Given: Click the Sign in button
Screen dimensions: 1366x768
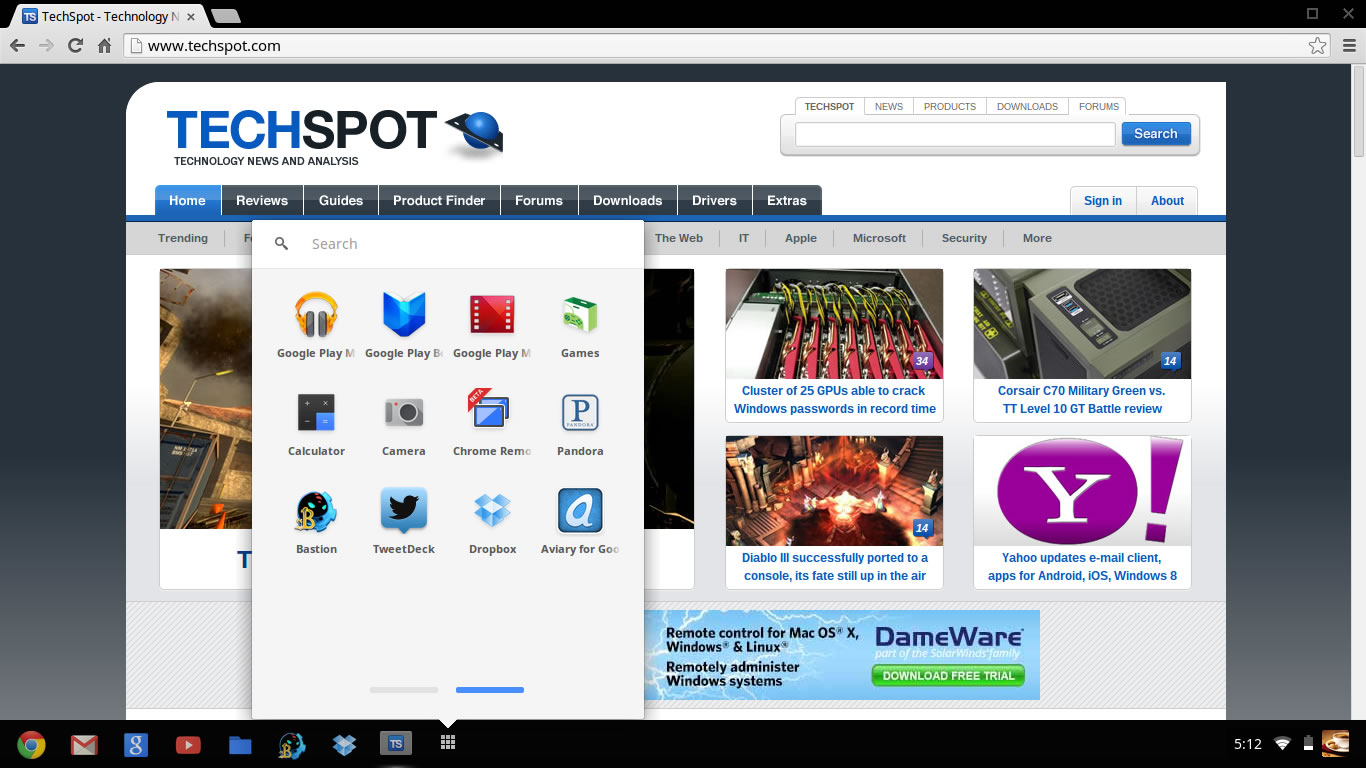Looking at the screenshot, I should coord(1103,201).
